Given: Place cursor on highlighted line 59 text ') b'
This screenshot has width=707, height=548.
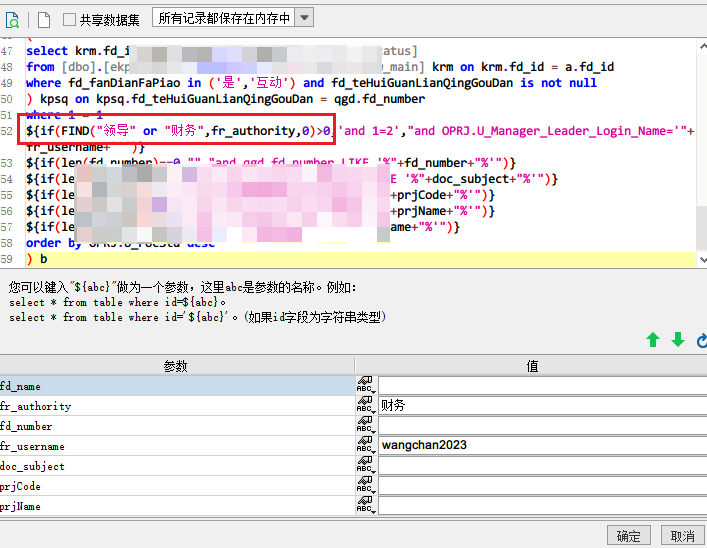Looking at the screenshot, I should [x=37, y=259].
